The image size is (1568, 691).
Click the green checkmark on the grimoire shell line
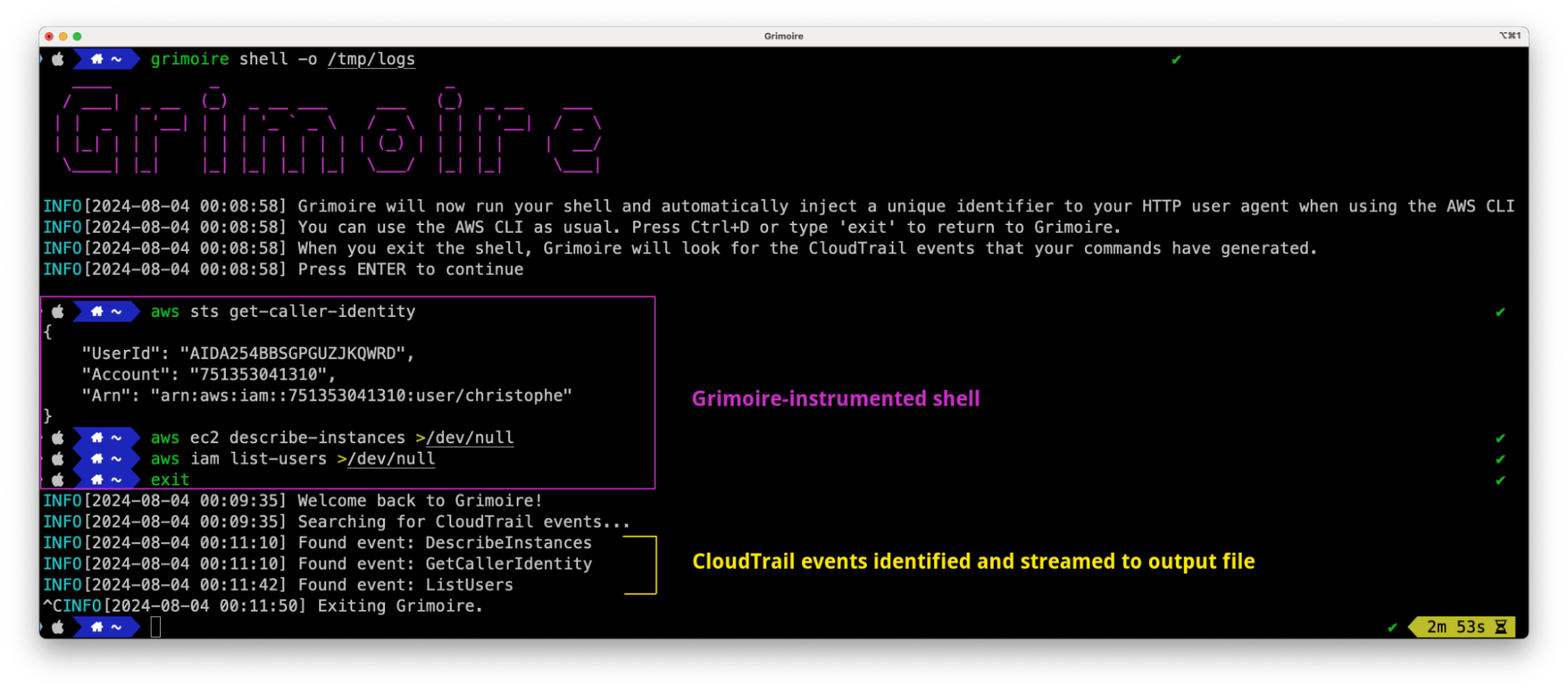point(1176,60)
